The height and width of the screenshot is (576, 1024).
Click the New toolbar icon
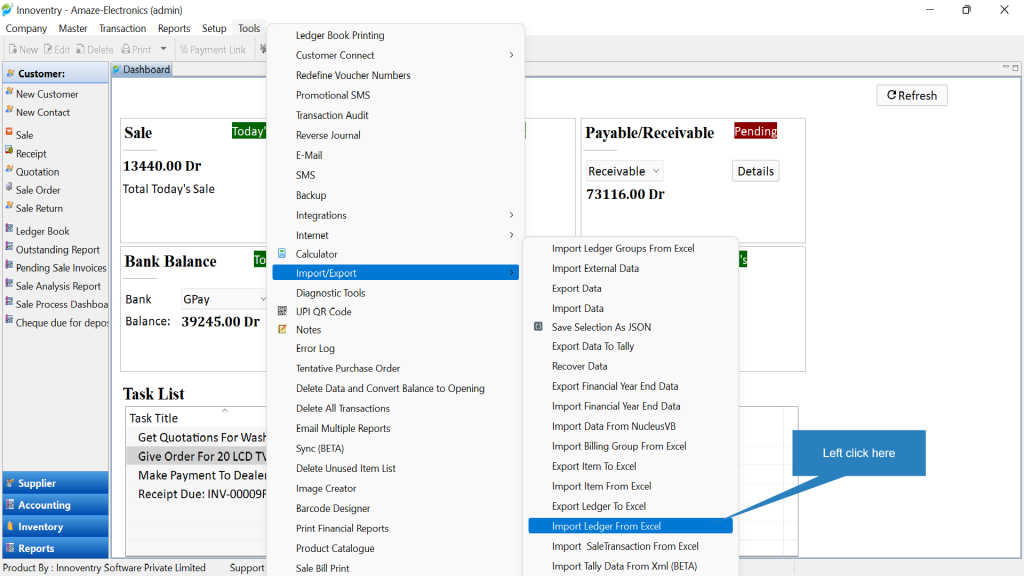pos(12,50)
